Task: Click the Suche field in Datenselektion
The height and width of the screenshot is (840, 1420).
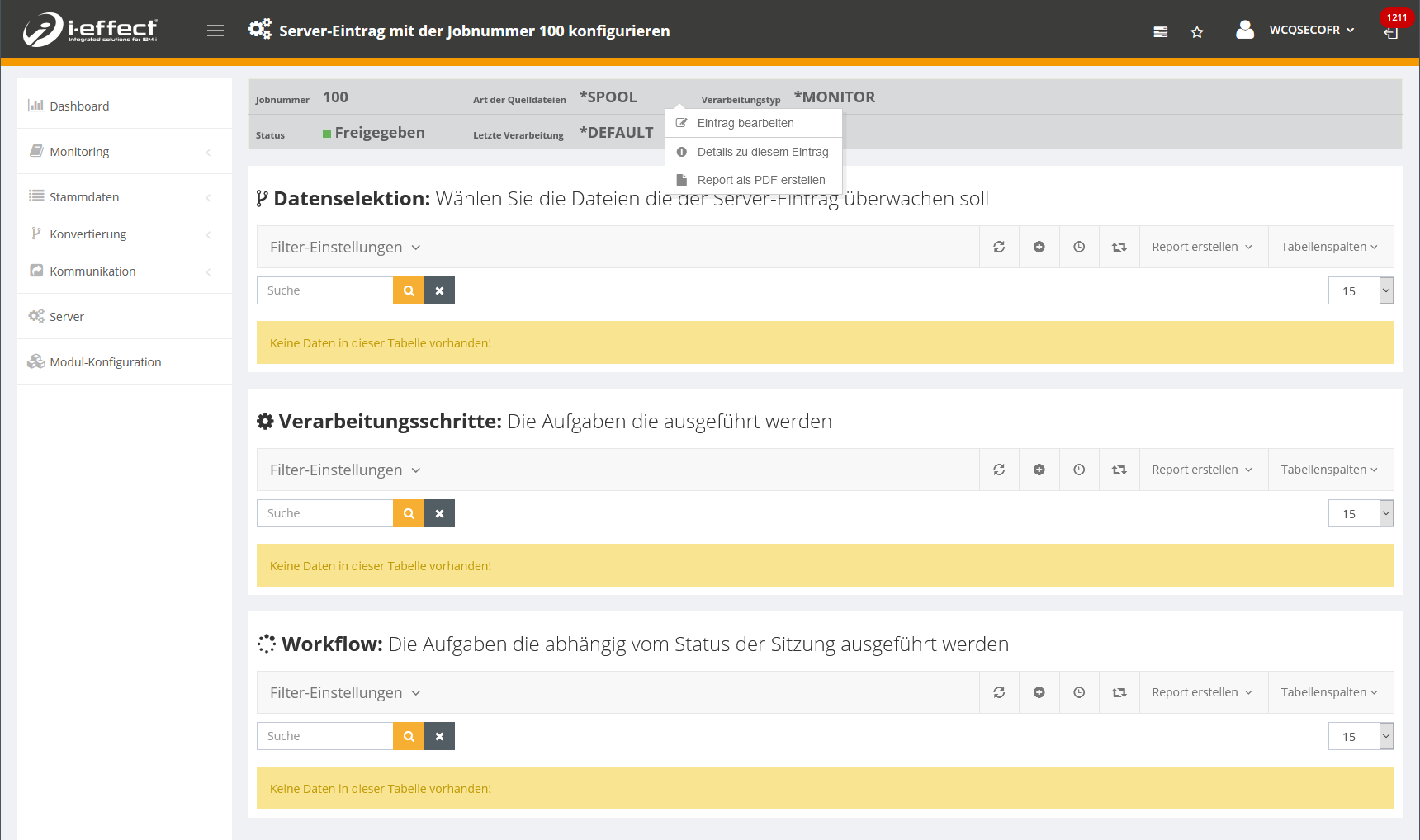Action: (x=324, y=290)
